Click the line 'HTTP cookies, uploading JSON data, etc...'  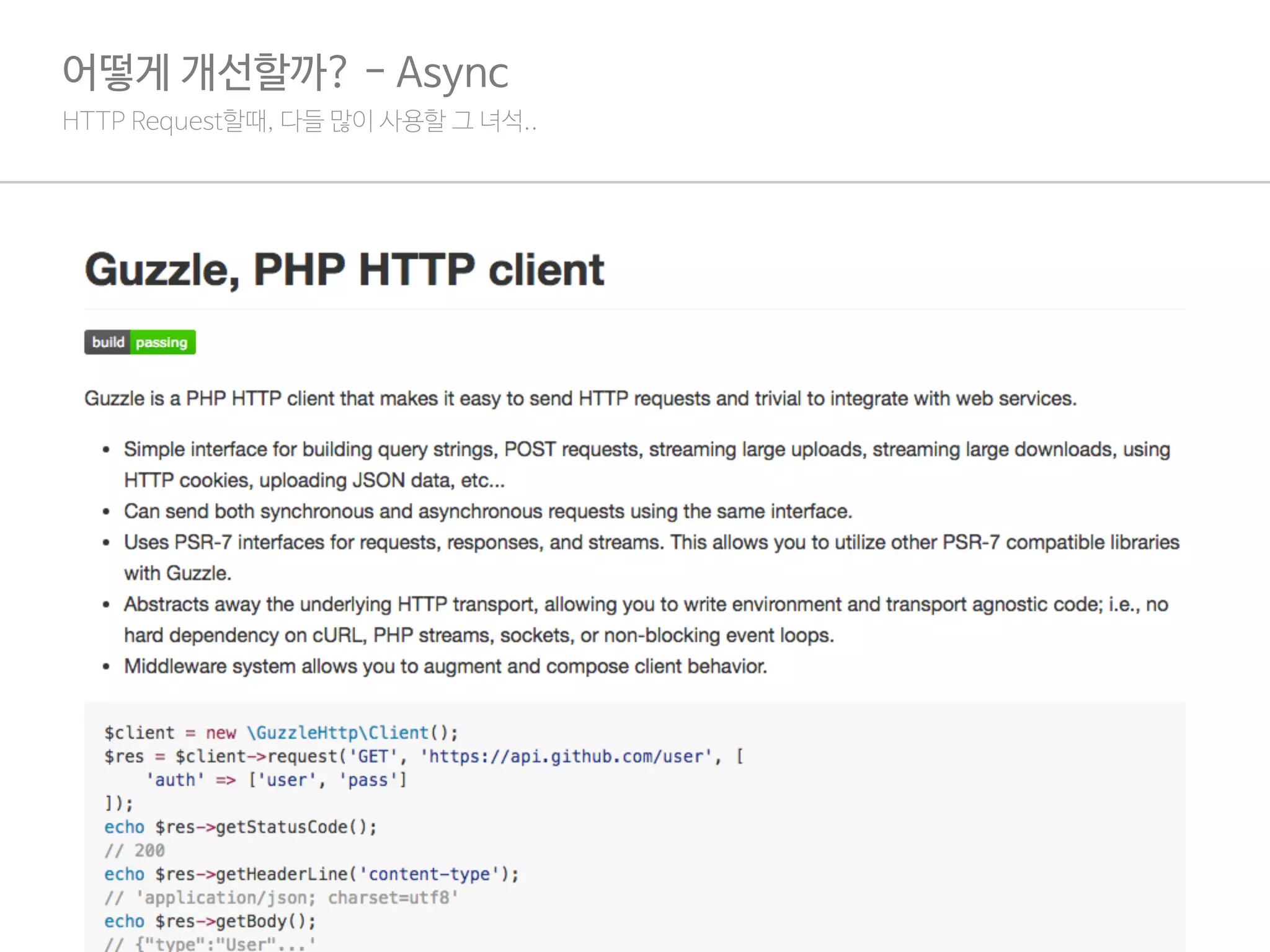(x=314, y=480)
